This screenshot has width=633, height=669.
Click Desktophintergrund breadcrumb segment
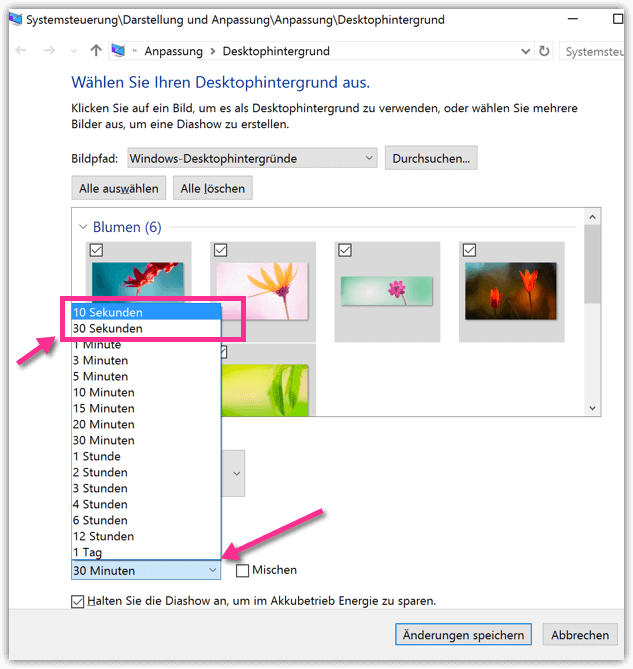pyautogui.click(x=276, y=51)
